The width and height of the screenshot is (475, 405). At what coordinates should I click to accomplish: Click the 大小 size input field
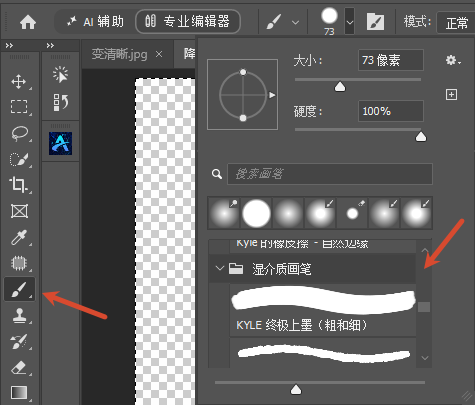[x=391, y=60]
